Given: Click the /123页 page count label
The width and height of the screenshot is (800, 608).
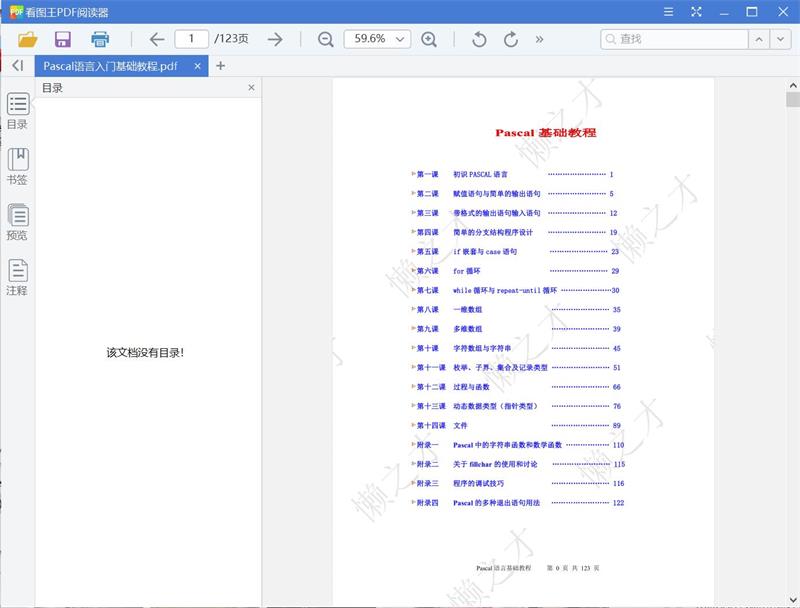Looking at the screenshot, I should click(x=231, y=39).
